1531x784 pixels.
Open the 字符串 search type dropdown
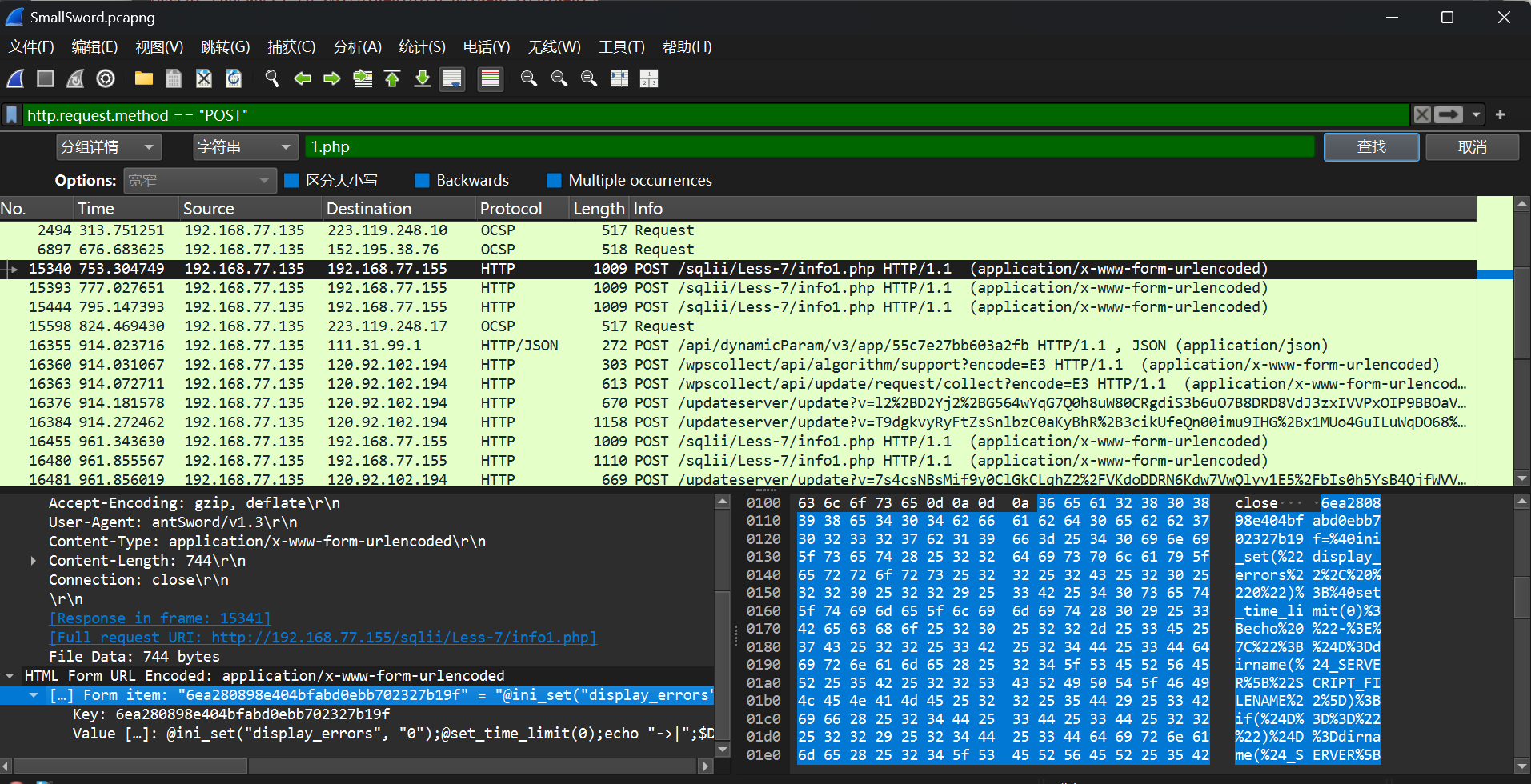click(x=245, y=147)
